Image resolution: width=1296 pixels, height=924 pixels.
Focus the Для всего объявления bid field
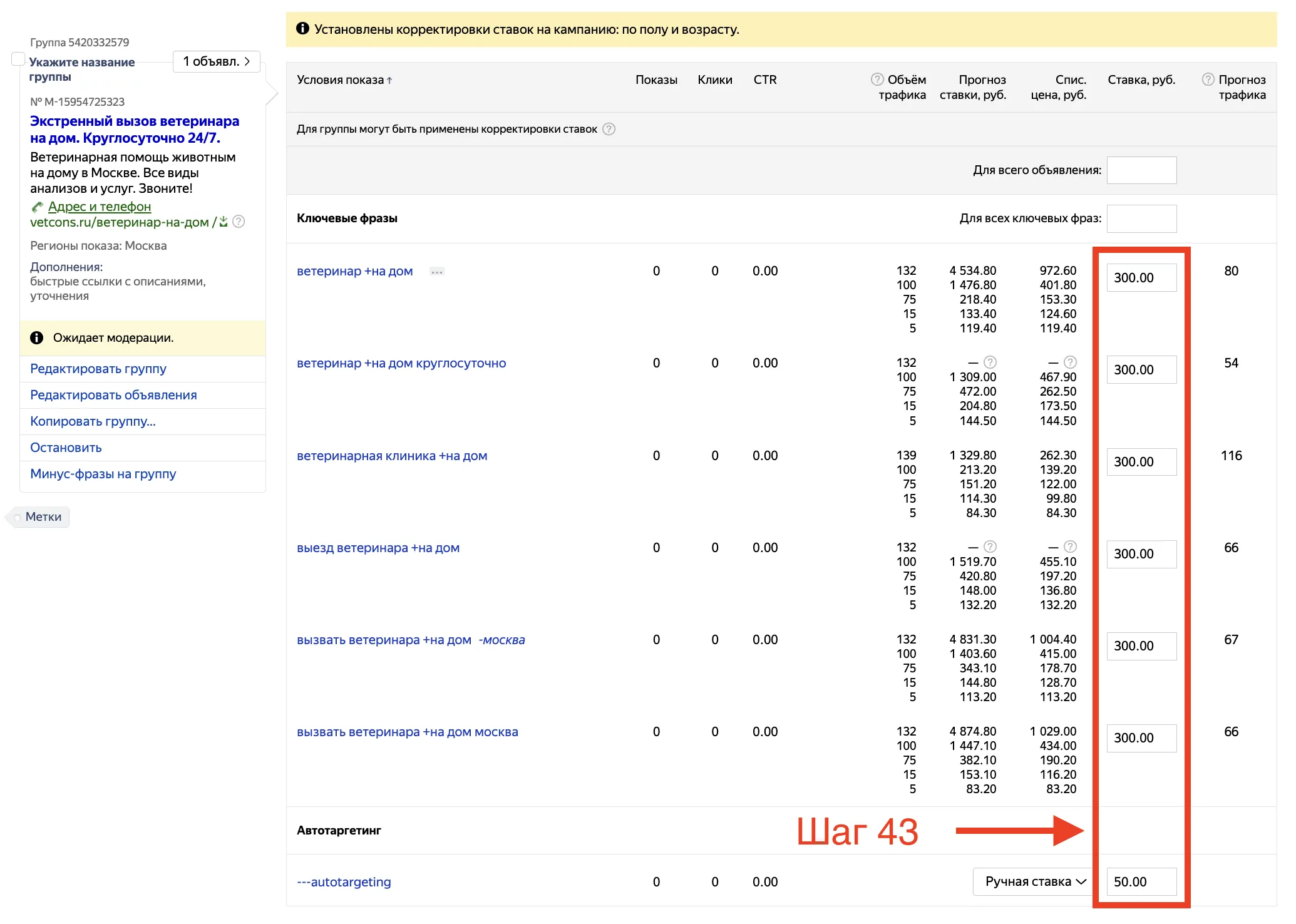[1141, 170]
